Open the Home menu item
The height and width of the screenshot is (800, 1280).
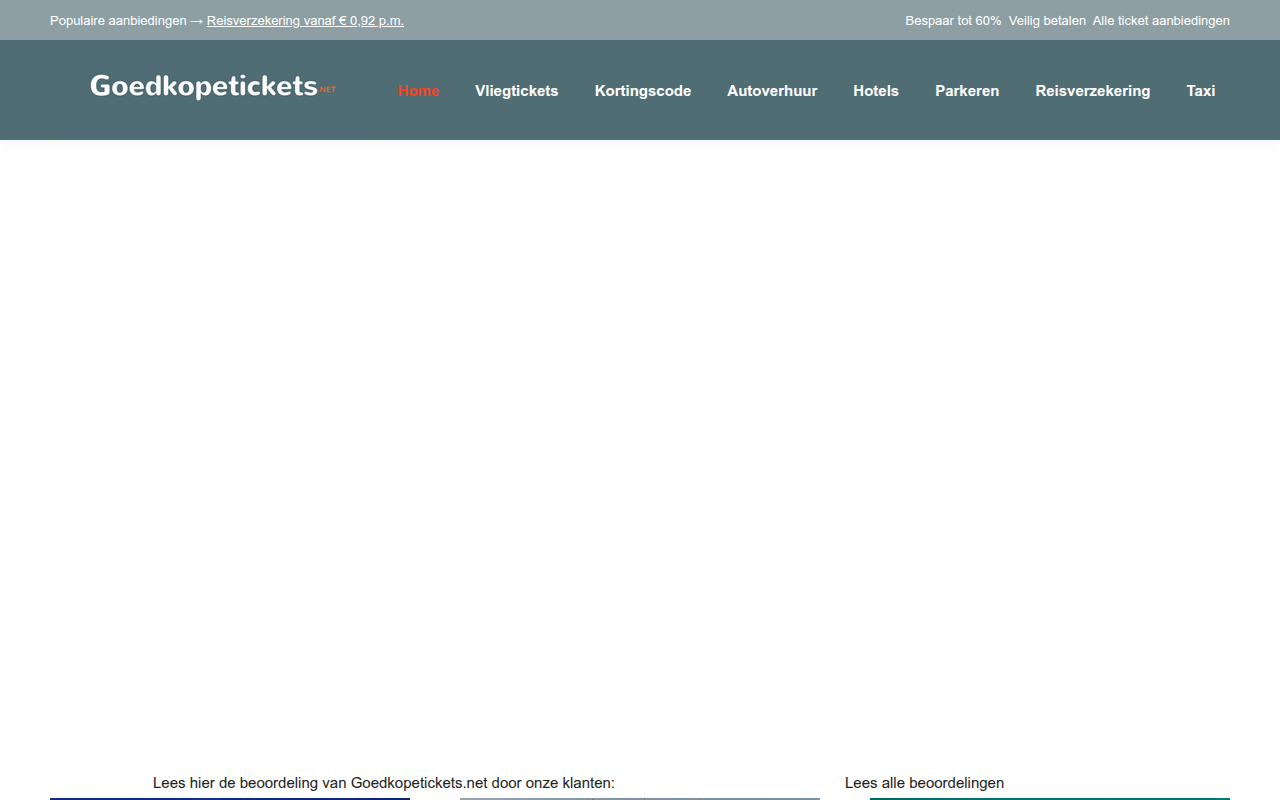pos(419,91)
